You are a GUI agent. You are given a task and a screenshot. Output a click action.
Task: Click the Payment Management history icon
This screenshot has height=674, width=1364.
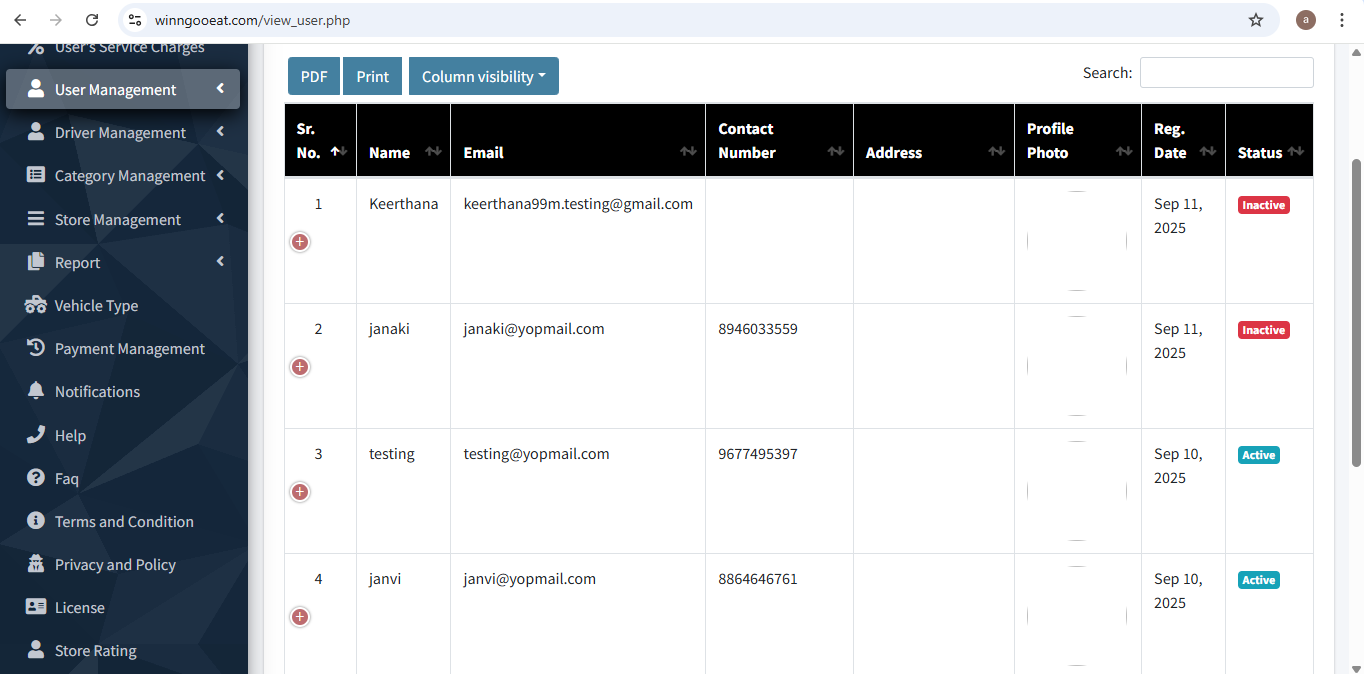tap(36, 348)
